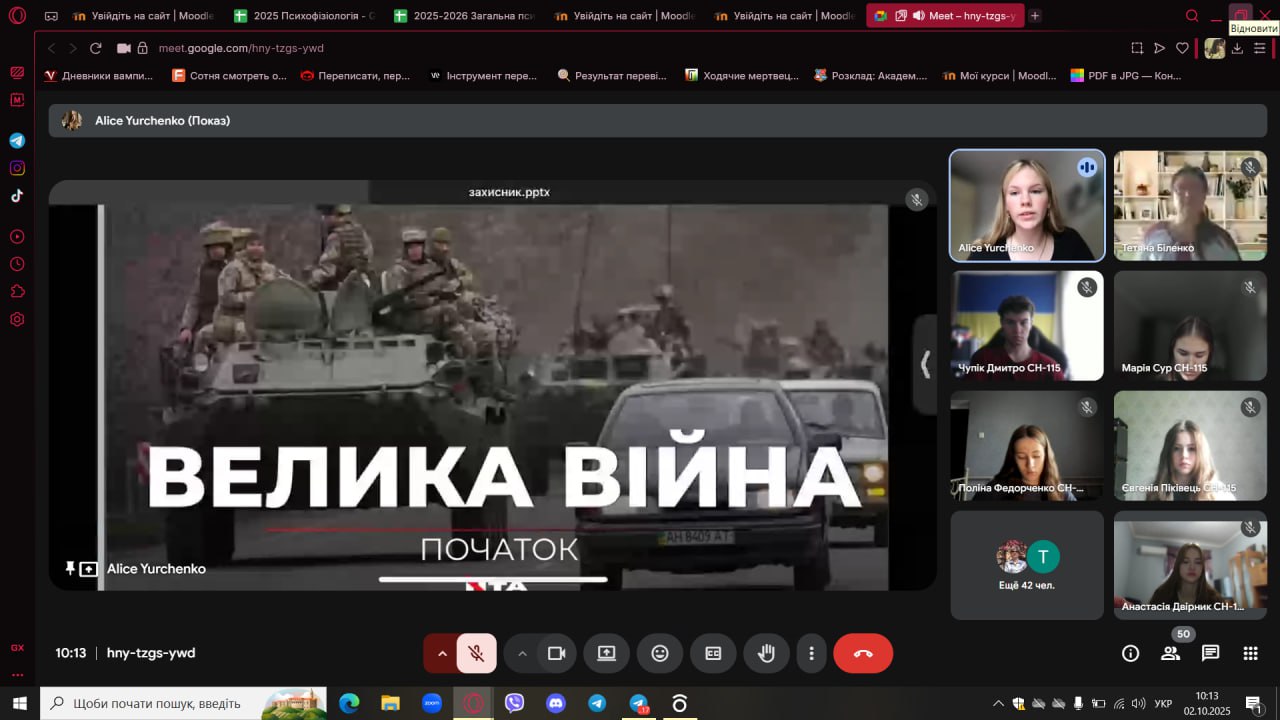
Task: Open more options three-dot menu
Action: (811, 653)
